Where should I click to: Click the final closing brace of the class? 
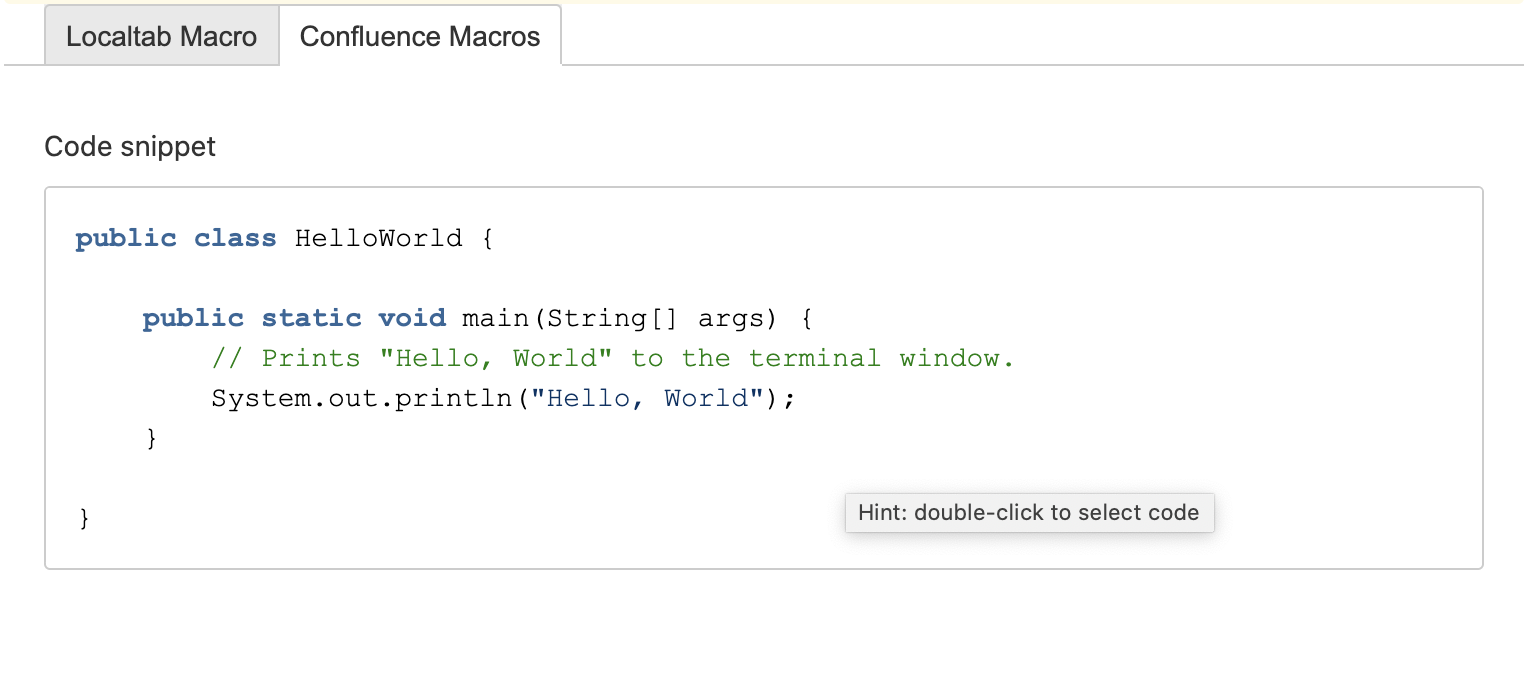84,517
